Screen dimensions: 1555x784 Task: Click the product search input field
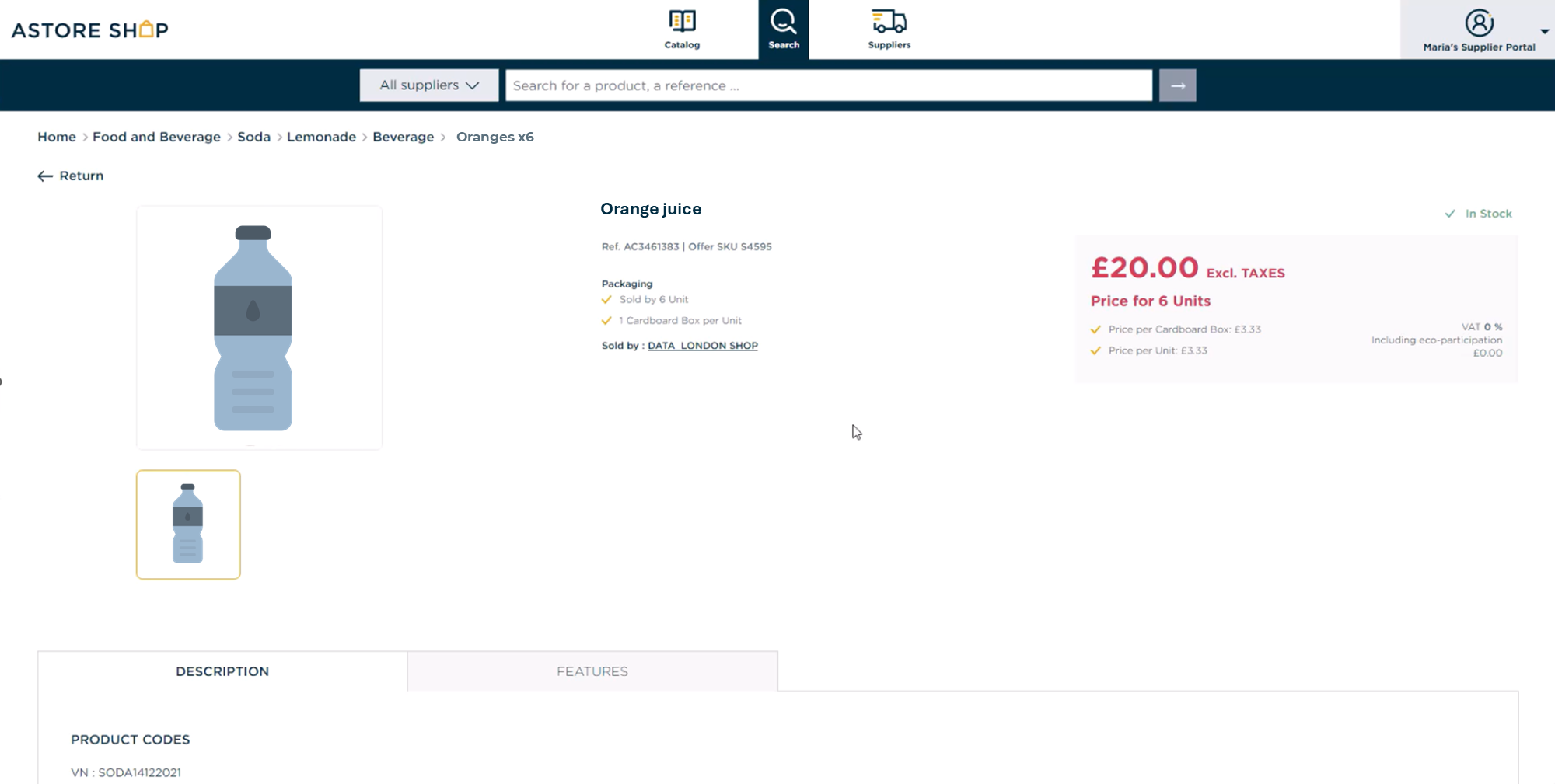pos(829,85)
